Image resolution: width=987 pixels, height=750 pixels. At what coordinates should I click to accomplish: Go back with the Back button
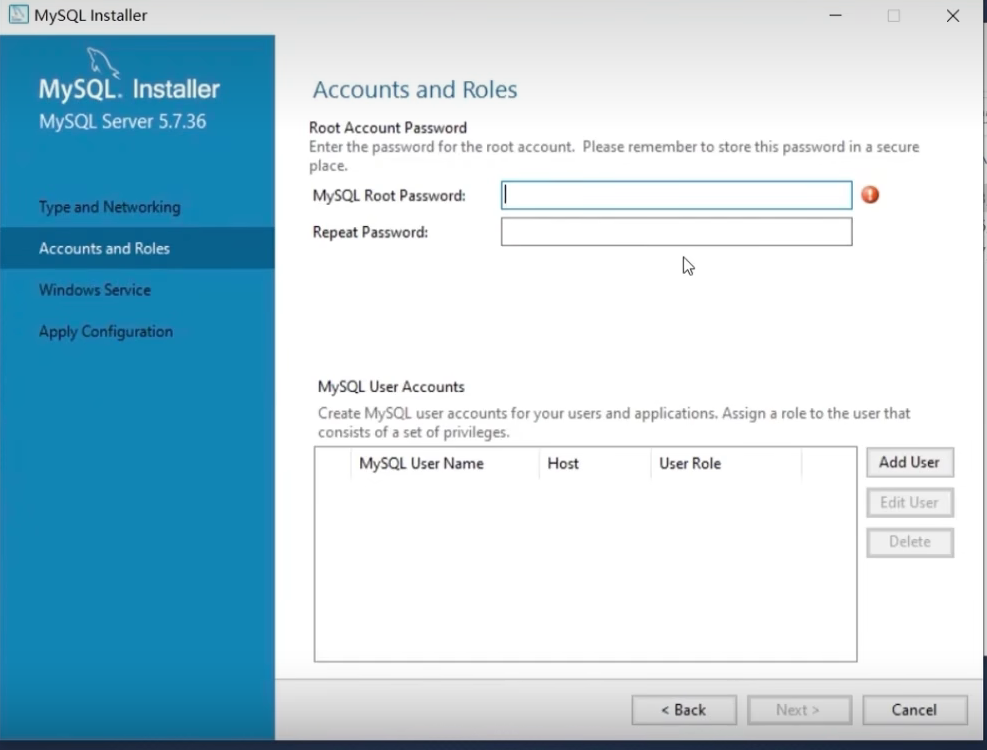[684, 710]
